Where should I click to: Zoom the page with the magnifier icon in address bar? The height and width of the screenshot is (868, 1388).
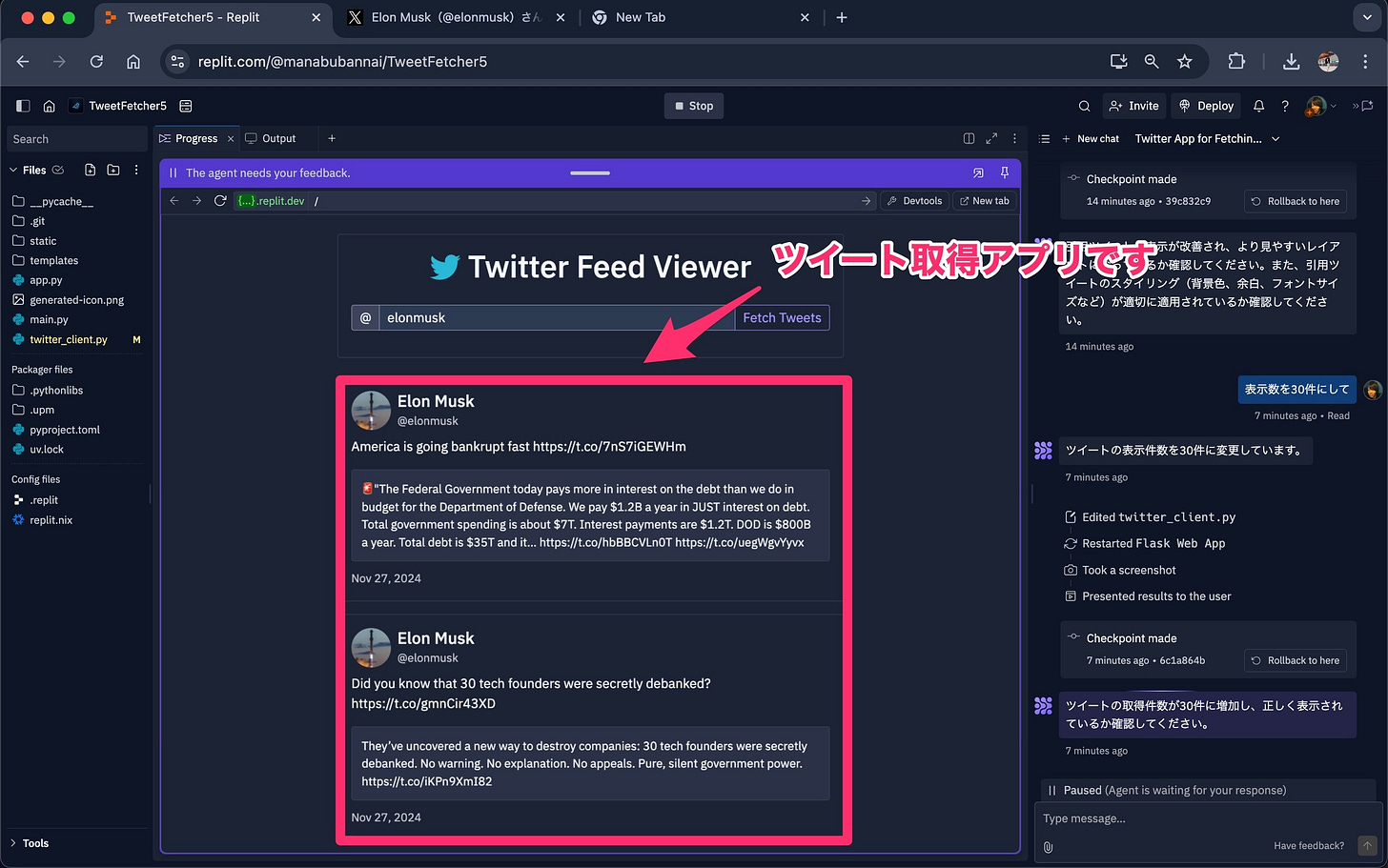(x=1152, y=61)
